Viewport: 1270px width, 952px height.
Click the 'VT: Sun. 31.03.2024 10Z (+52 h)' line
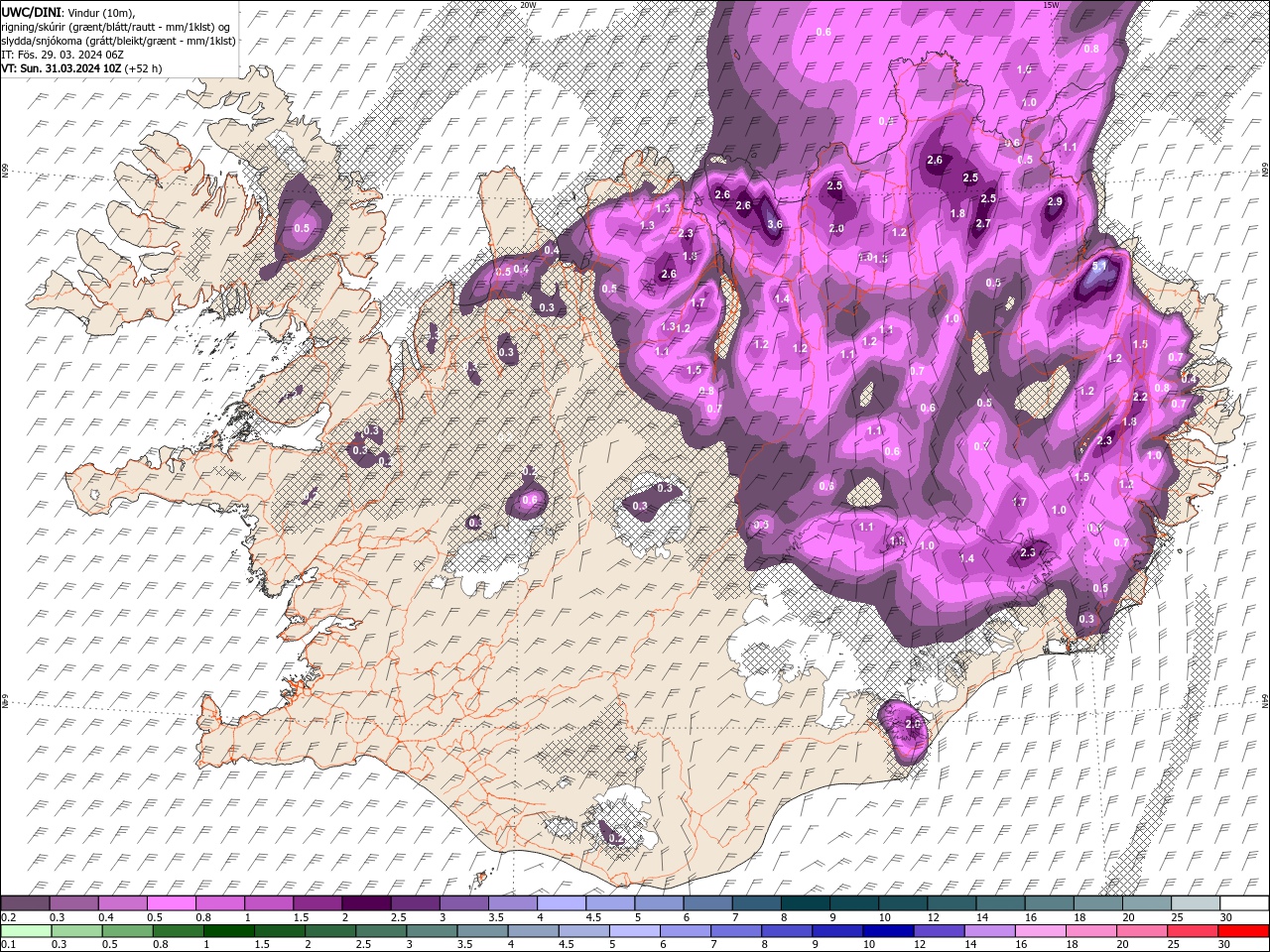pos(81,68)
